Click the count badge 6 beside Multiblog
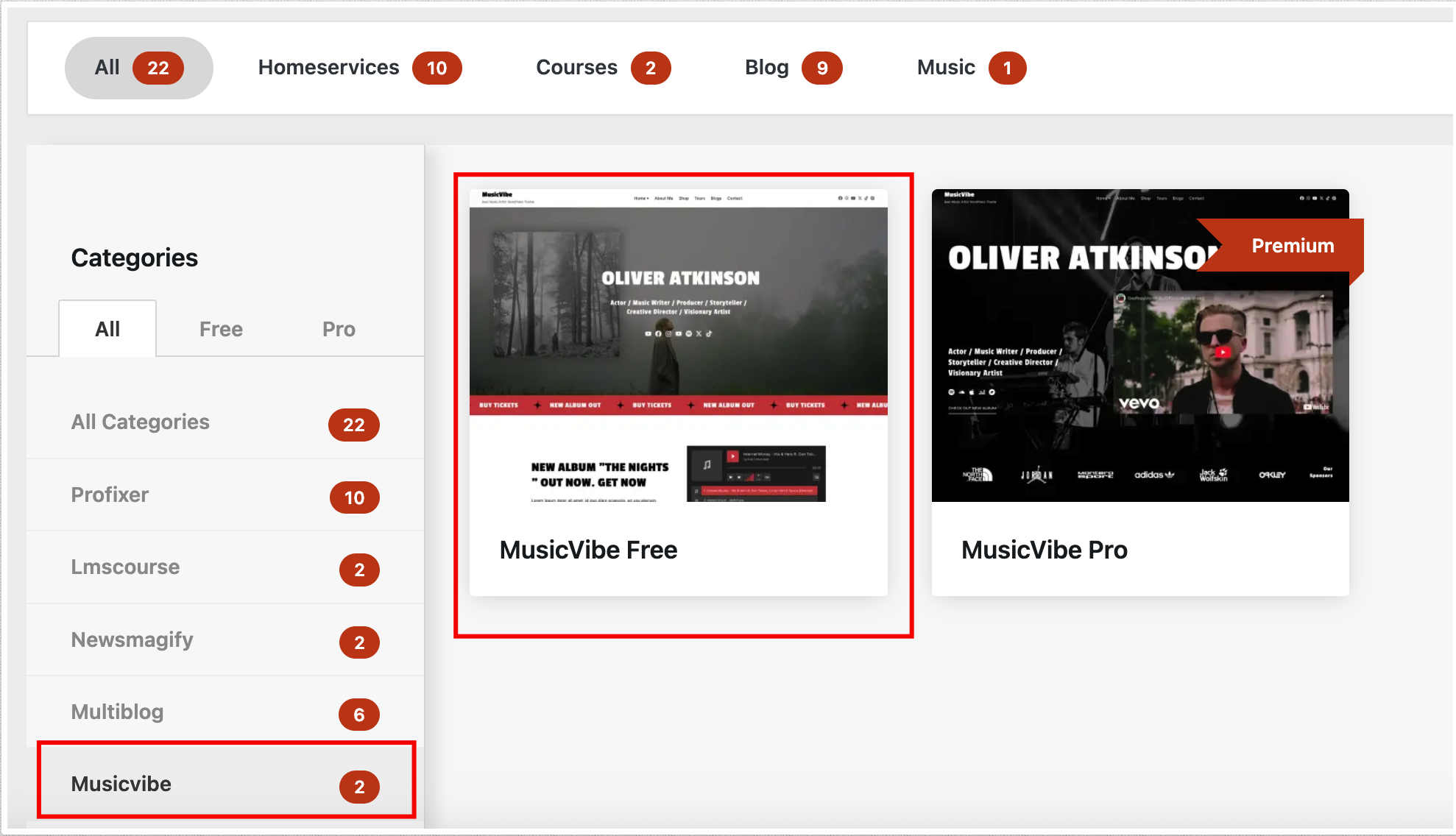The height and width of the screenshot is (836, 1456). click(359, 715)
